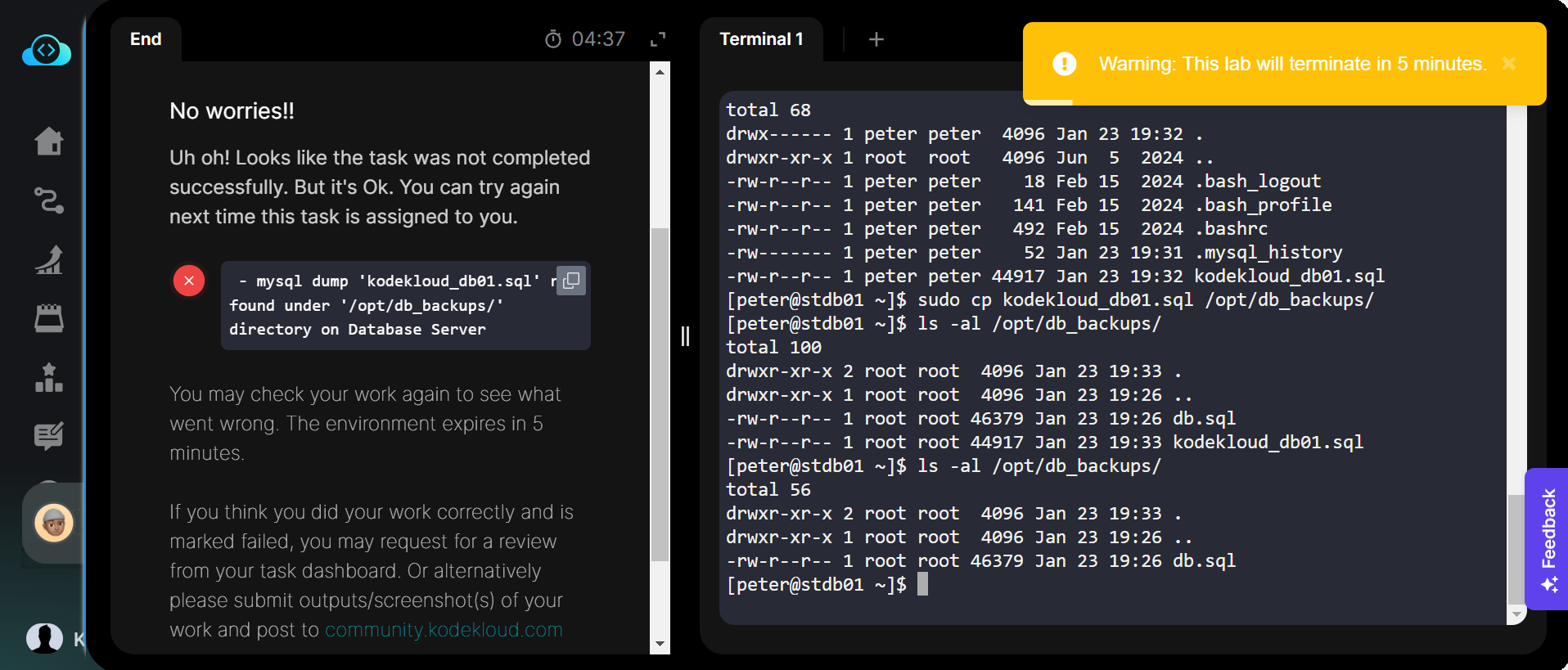1568x670 pixels.
Task: Dismiss the lab termination warning
Action: 1509,64
